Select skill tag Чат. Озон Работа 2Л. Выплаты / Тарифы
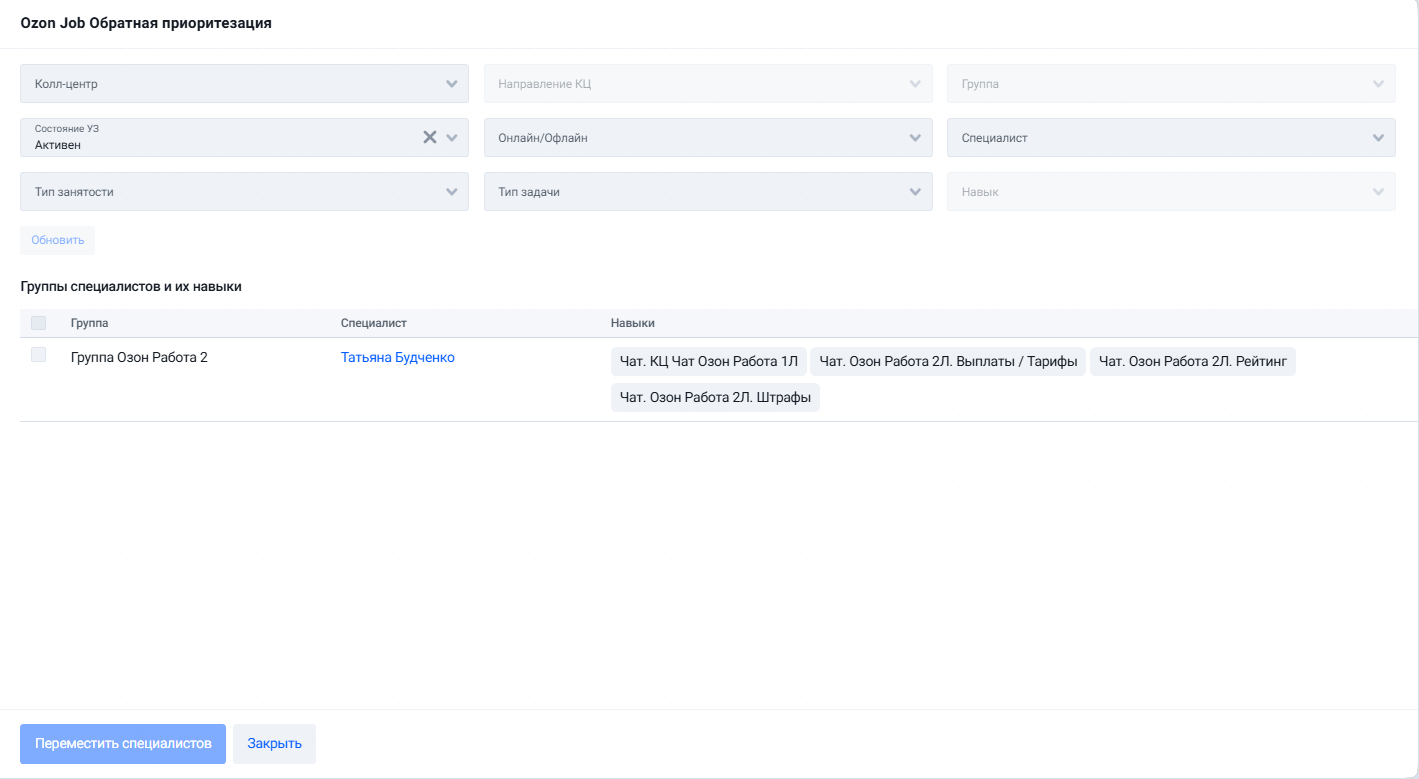The height and width of the screenshot is (779, 1419). pyautogui.click(x=948, y=362)
